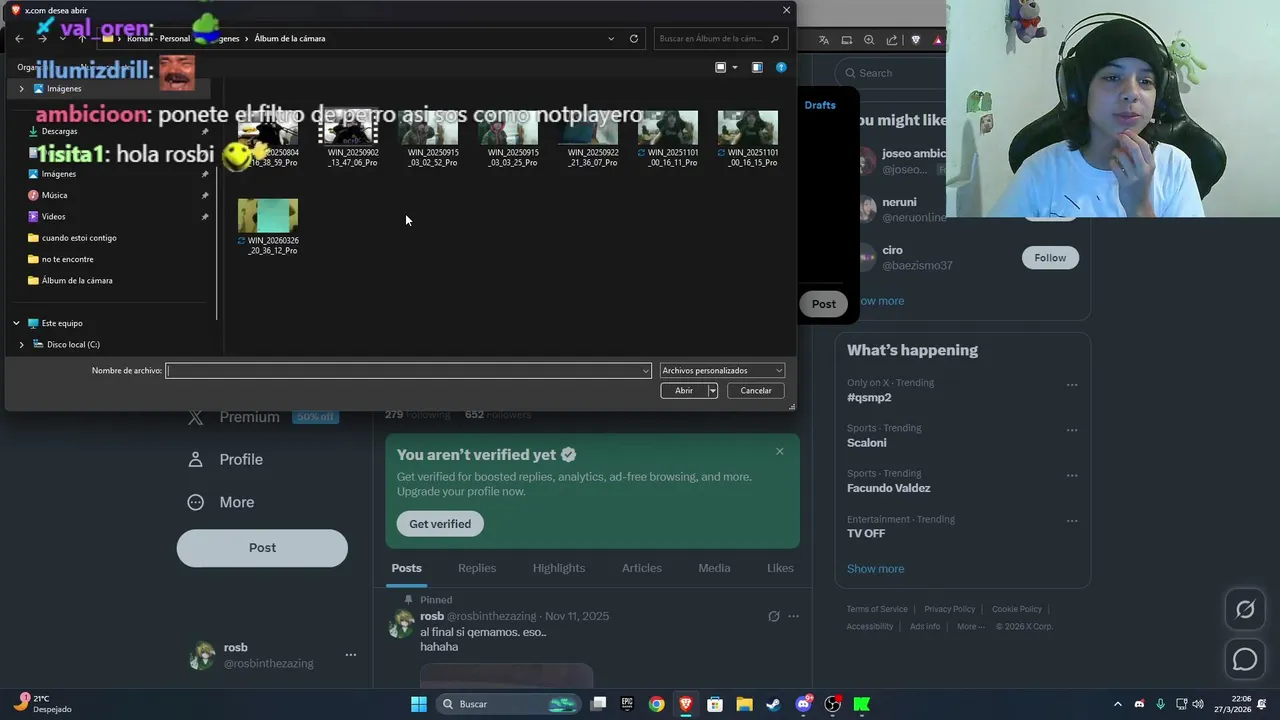Show hidden system tray icons
1280x720 pixels.
tap(1118, 704)
